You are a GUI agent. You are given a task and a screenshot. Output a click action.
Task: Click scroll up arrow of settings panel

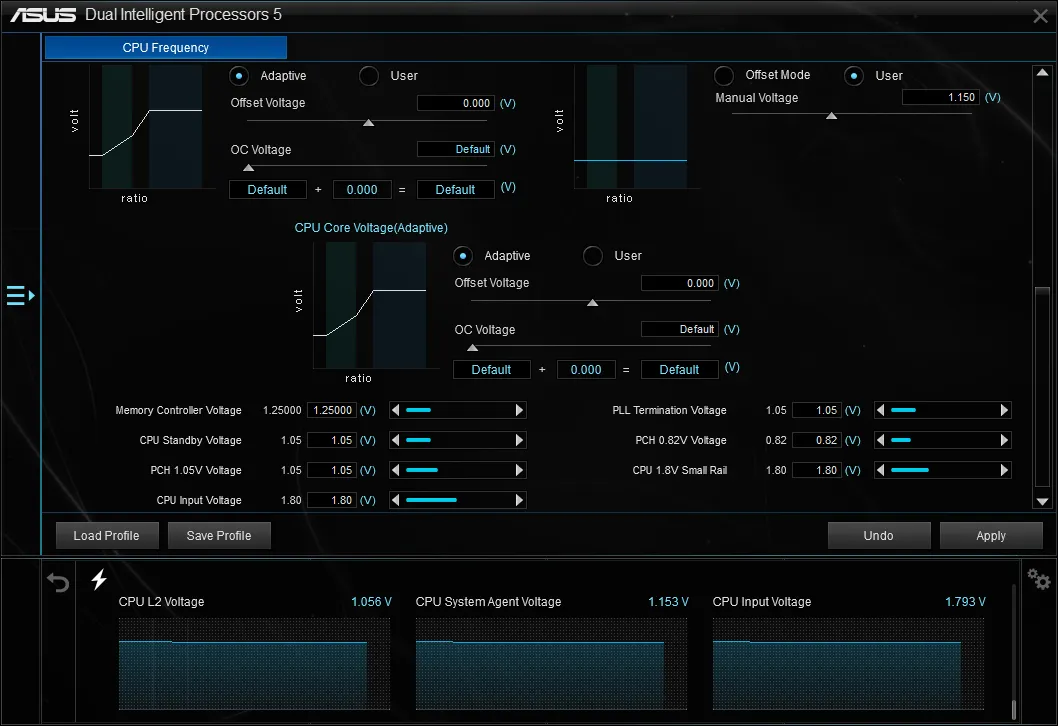click(1042, 72)
